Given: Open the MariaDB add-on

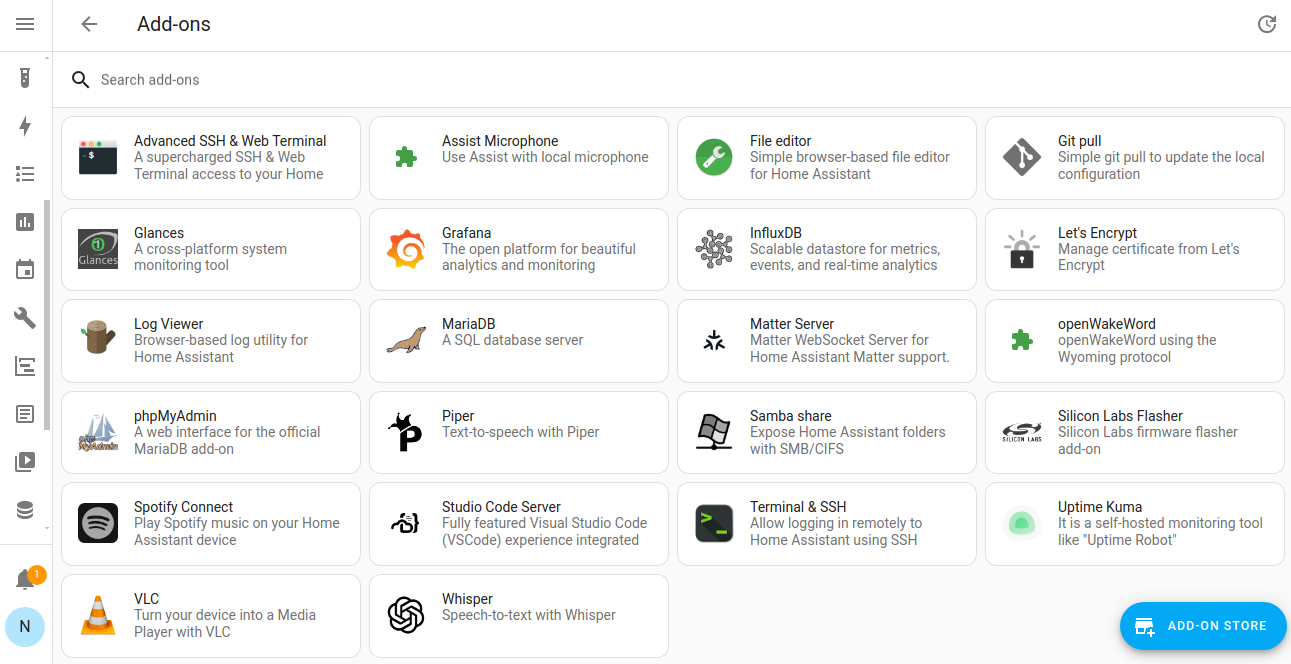Looking at the screenshot, I should (518, 340).
